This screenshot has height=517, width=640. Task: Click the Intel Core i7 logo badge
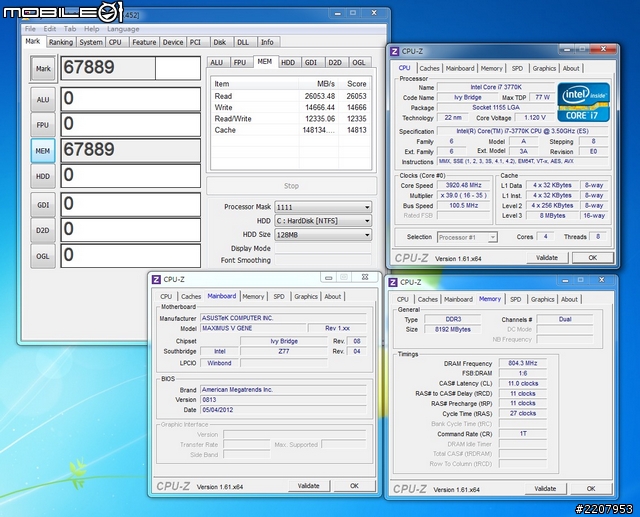click(583, 102)
